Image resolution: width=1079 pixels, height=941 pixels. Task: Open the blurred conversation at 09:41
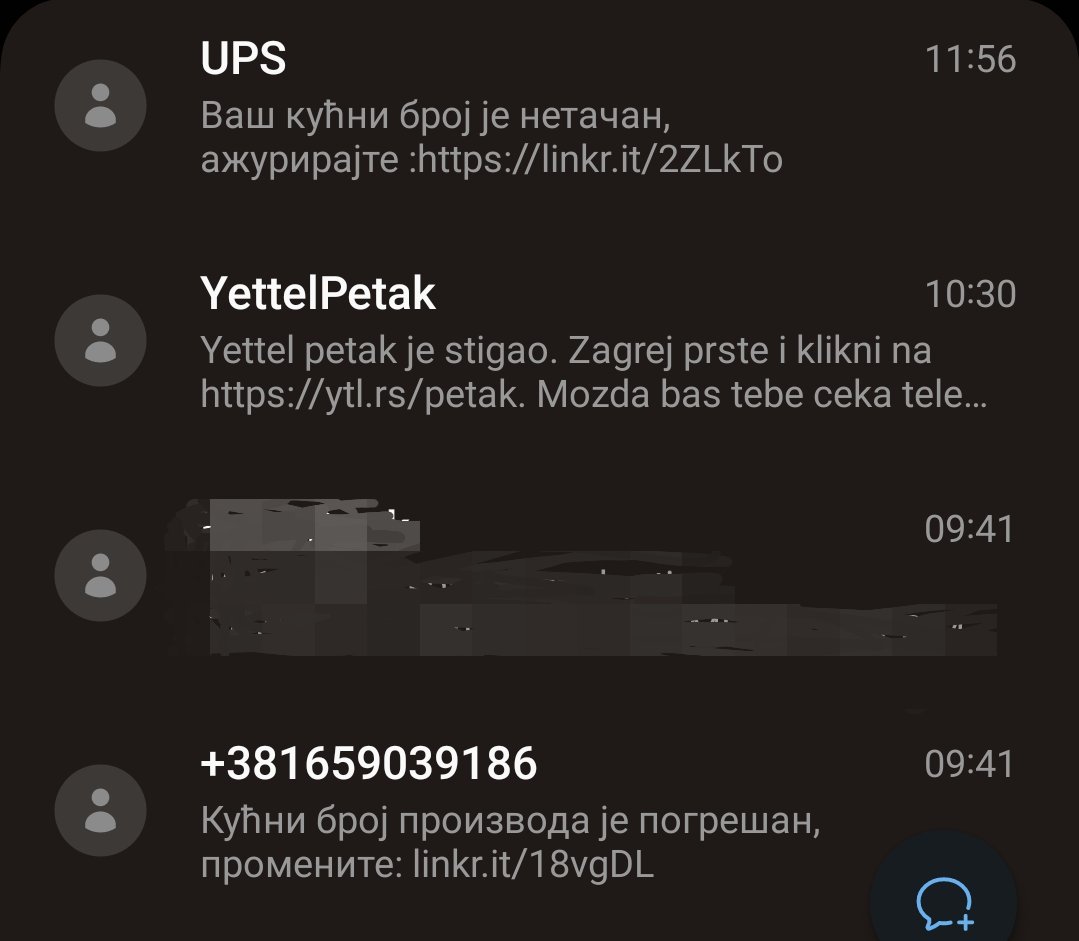point(540,577)
